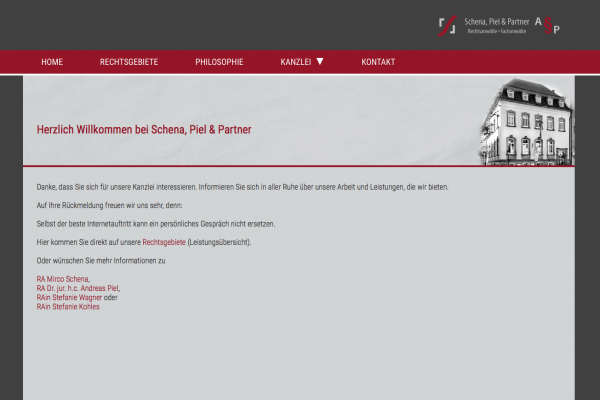Click the Rechtsanwälte · Fachanwälte tagline
The image size is (600, 400).
[x=498, y=32]
